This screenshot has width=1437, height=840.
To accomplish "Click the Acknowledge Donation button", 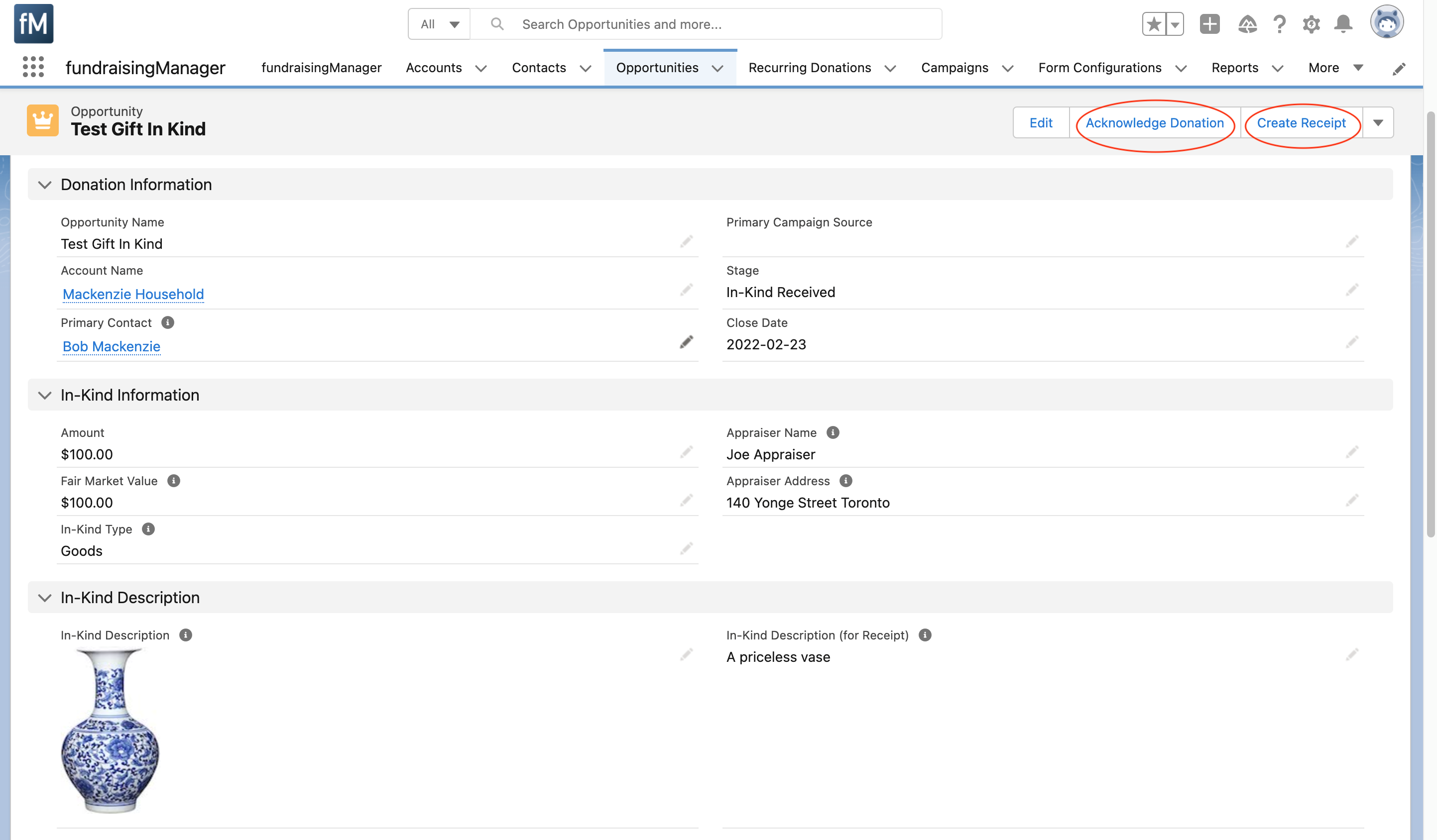I will [1154, 122].
